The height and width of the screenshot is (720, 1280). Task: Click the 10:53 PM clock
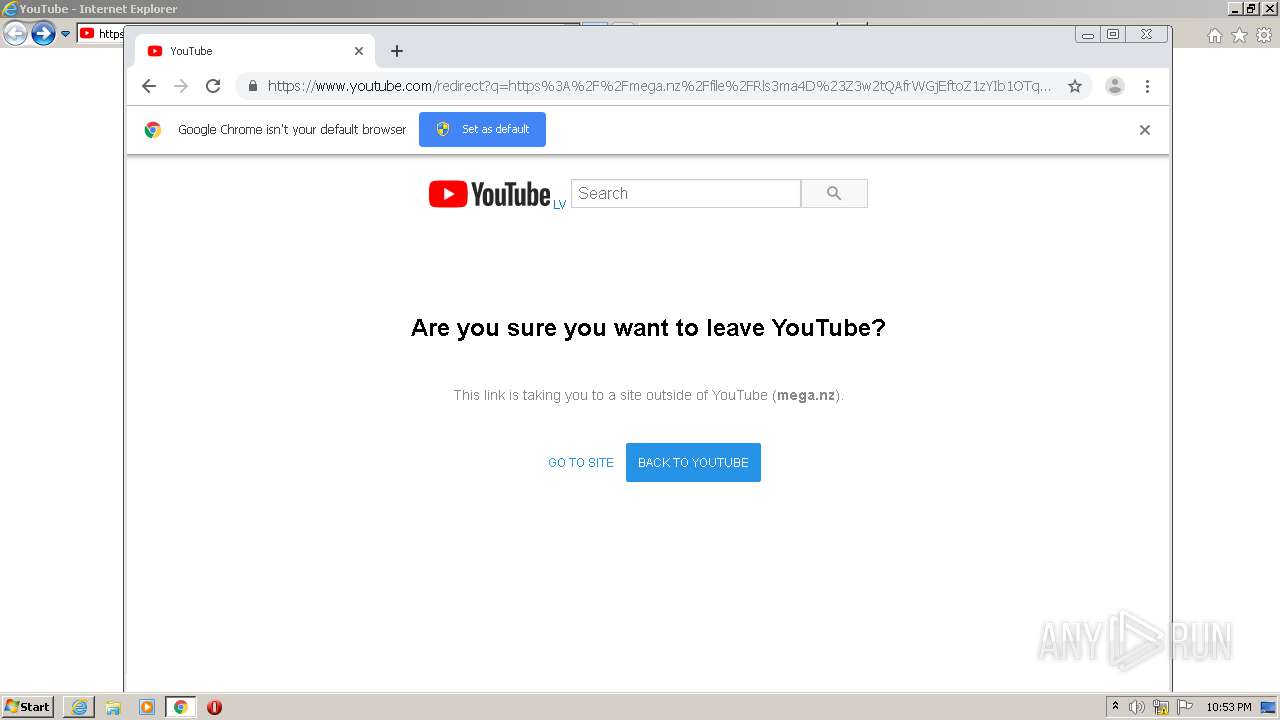pyautogui.click(x=1228, y=707)
